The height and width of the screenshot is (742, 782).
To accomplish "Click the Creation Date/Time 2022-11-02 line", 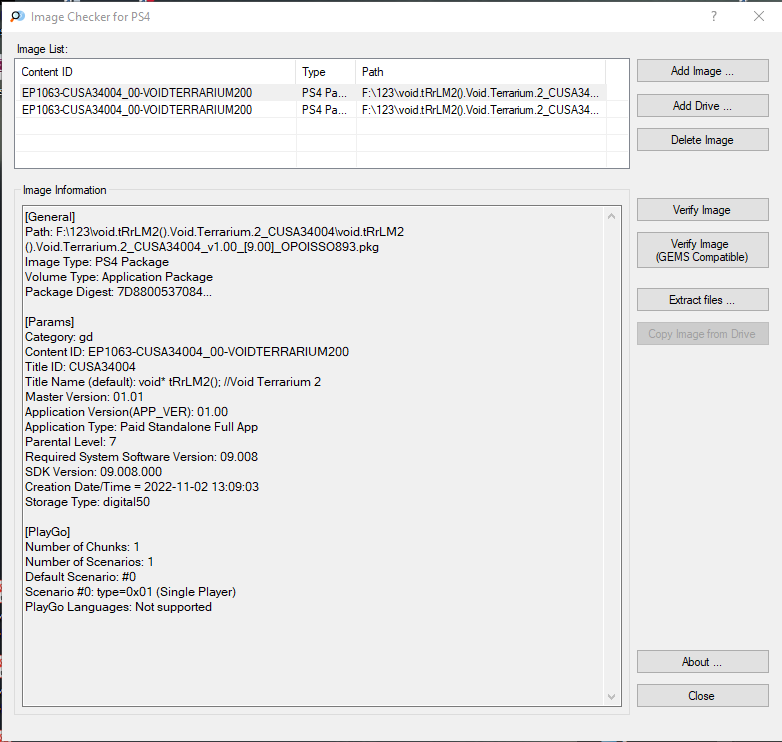I will [142, 486].
